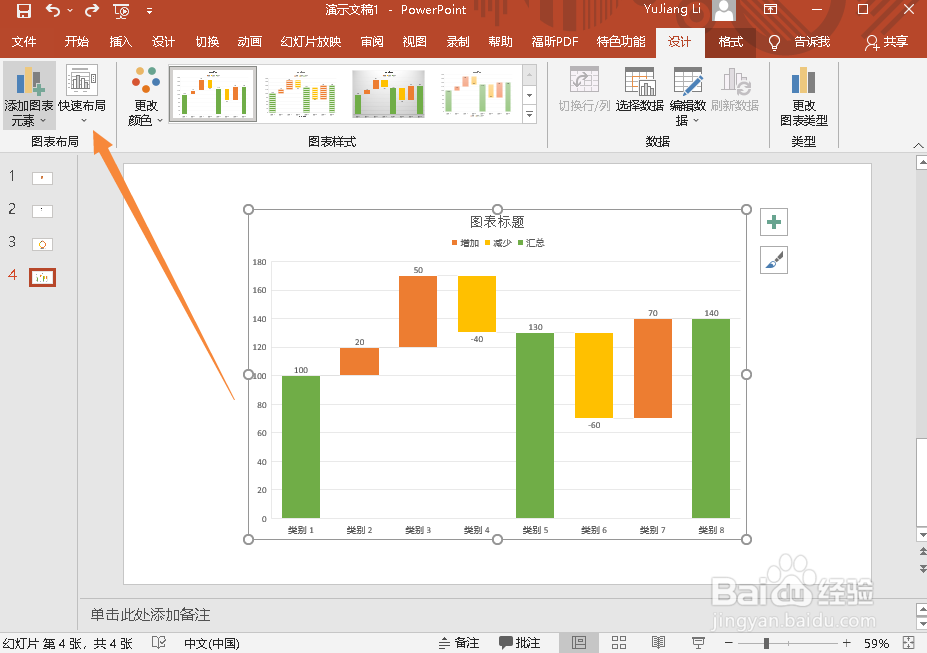Select the third gray-background chart style
This screenshot has height=653, width=927.
(x=388, y=93)
